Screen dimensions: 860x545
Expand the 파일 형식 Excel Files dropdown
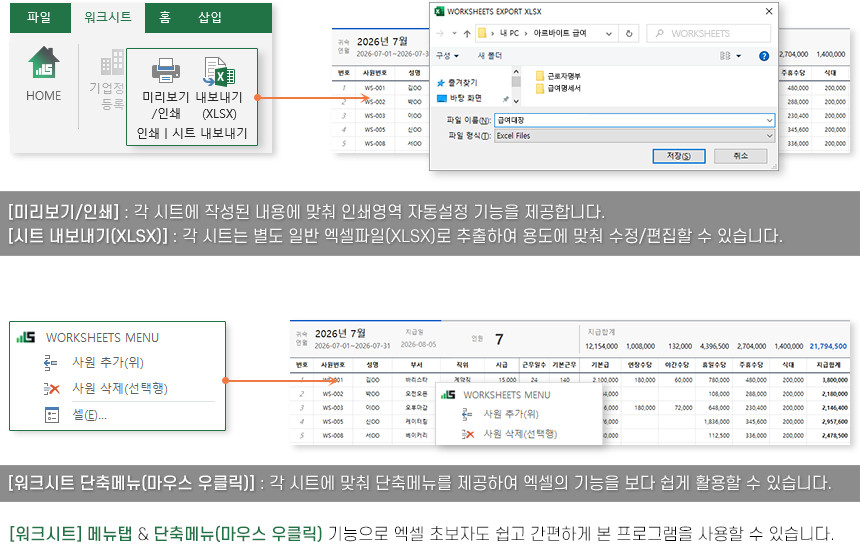[x=768, y=135]
